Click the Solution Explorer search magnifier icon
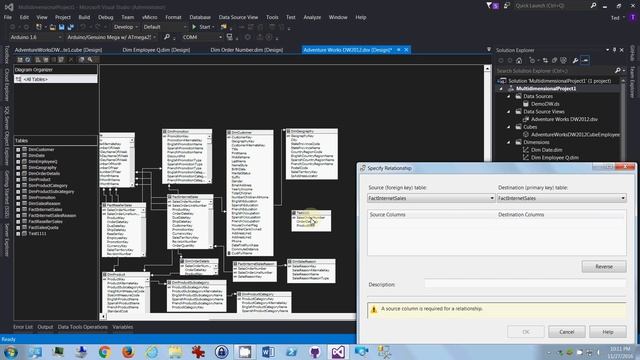The image size is (640, 360). tap(618, 71)
